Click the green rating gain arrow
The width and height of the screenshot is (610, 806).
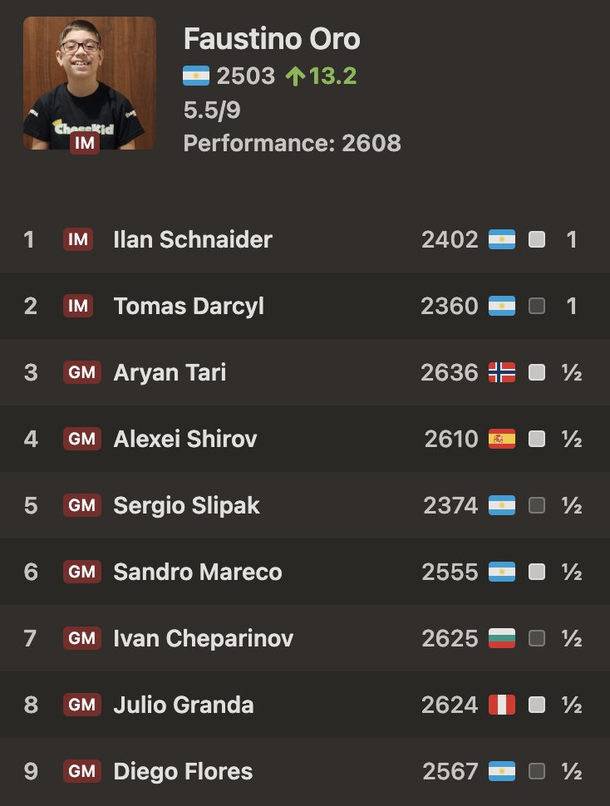tap(294, 77)
